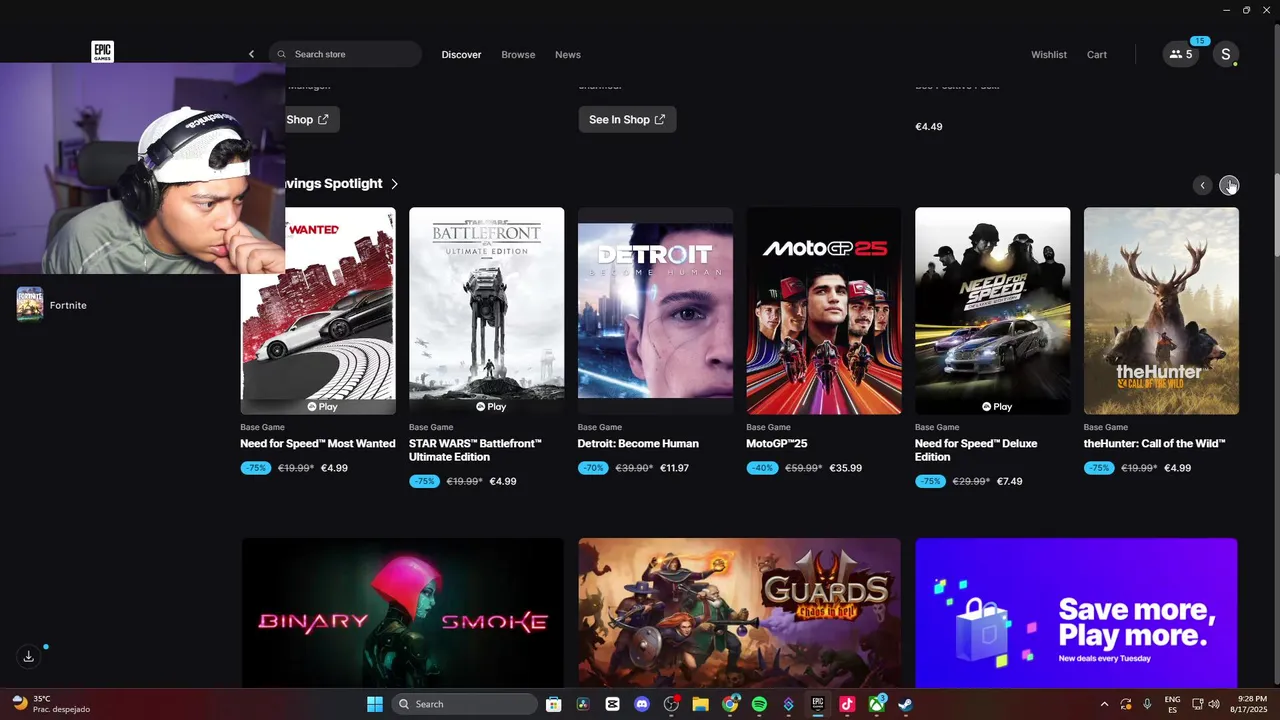The image size is (1280, 720).
Task: Show hidden system tray icons
Action: tap(1104, 704)
